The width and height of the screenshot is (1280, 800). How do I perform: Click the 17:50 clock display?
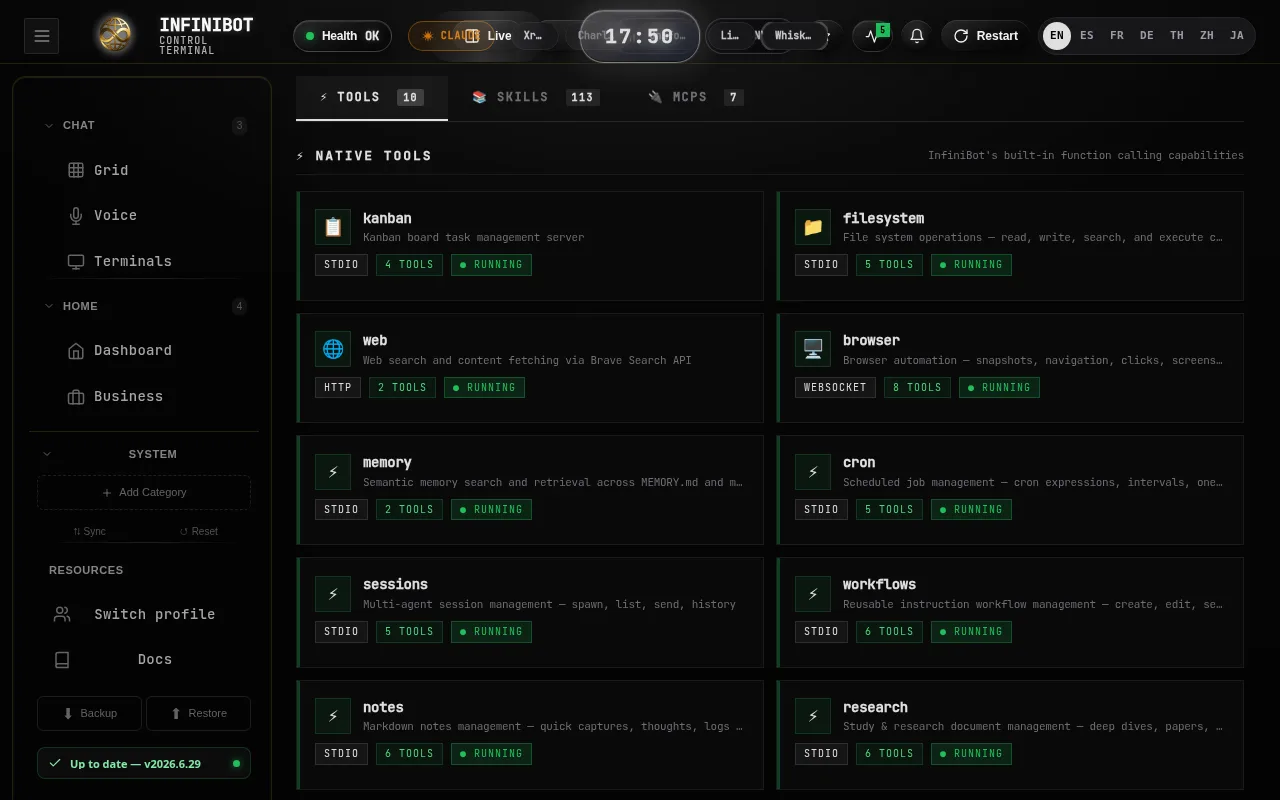pos(640,36)
